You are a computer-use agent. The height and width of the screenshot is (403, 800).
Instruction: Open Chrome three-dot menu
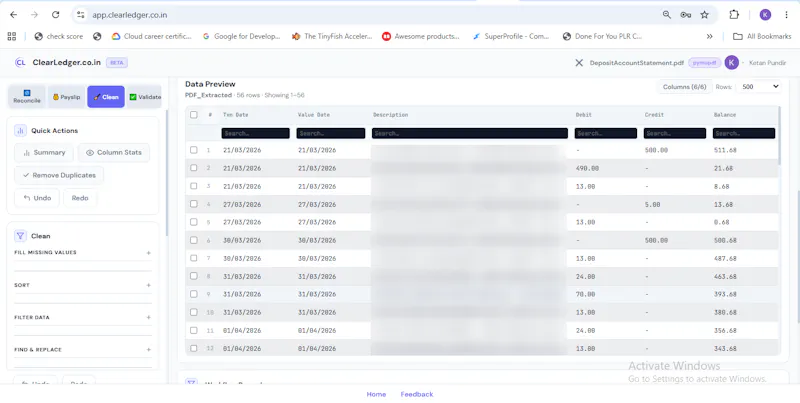pos(786,15)
